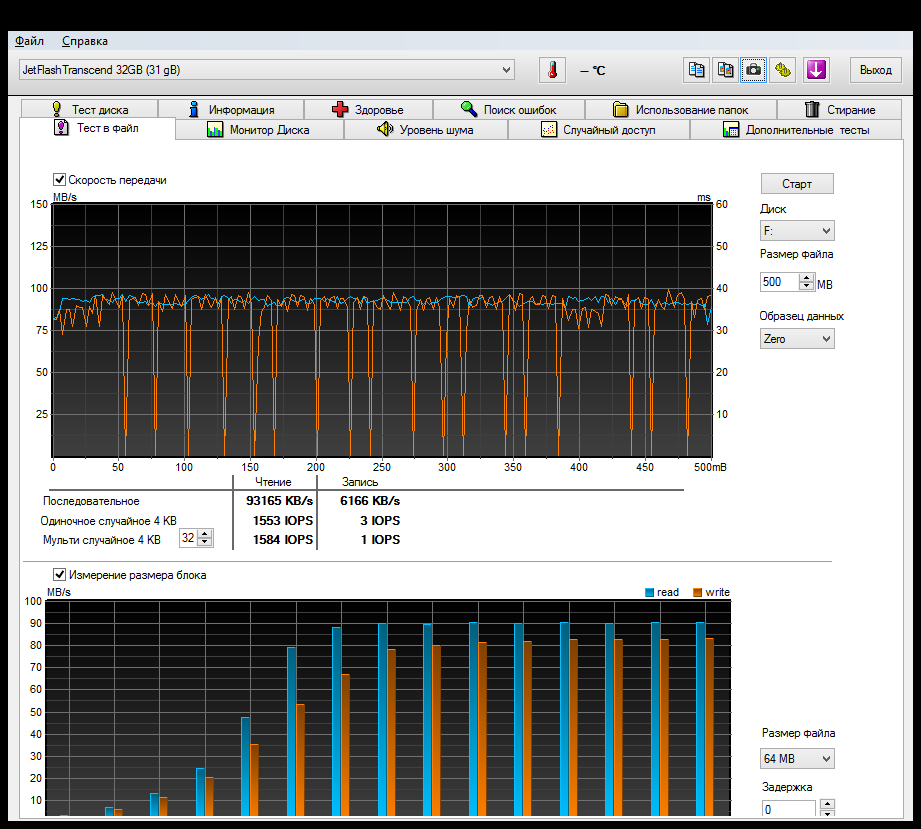
Task: Click the Монитор Диска chart icon
Action: tap(215, 129)
